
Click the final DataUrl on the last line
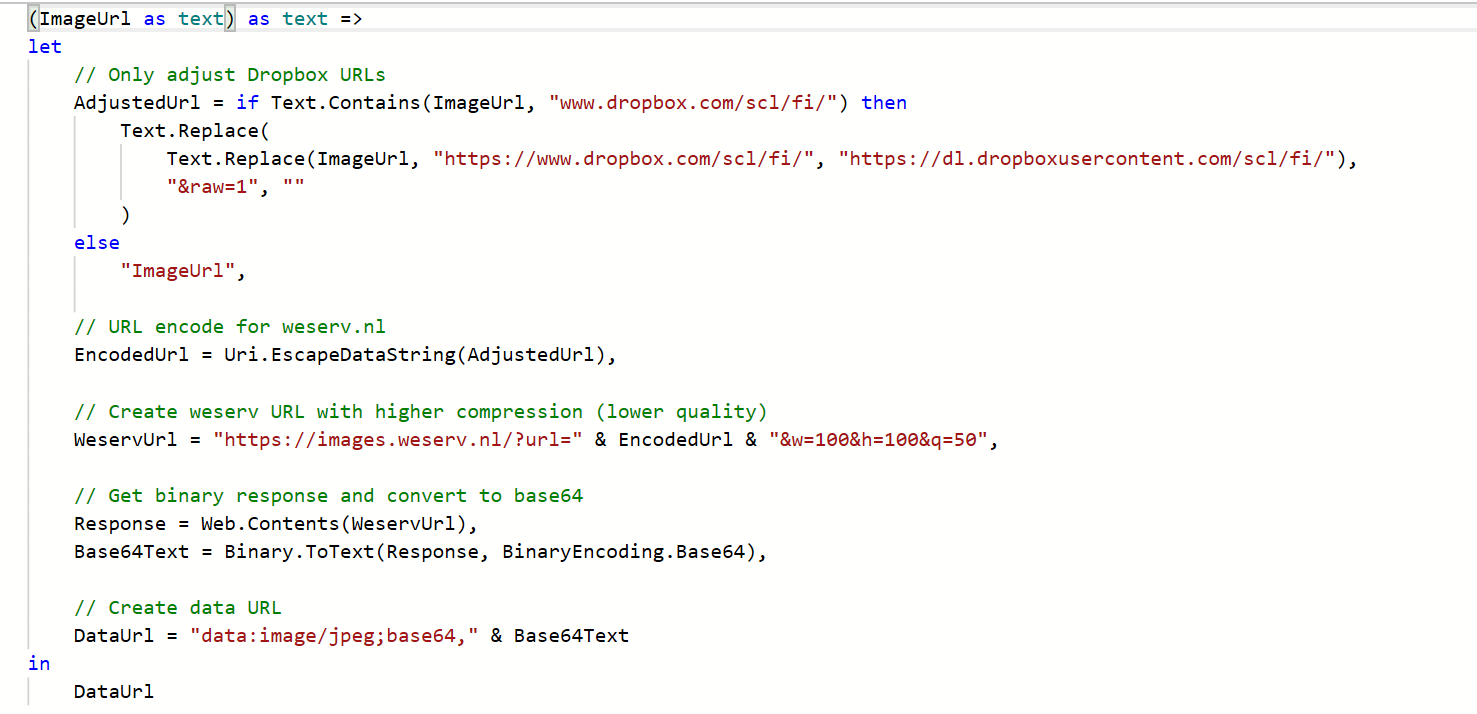click(114, 692)
